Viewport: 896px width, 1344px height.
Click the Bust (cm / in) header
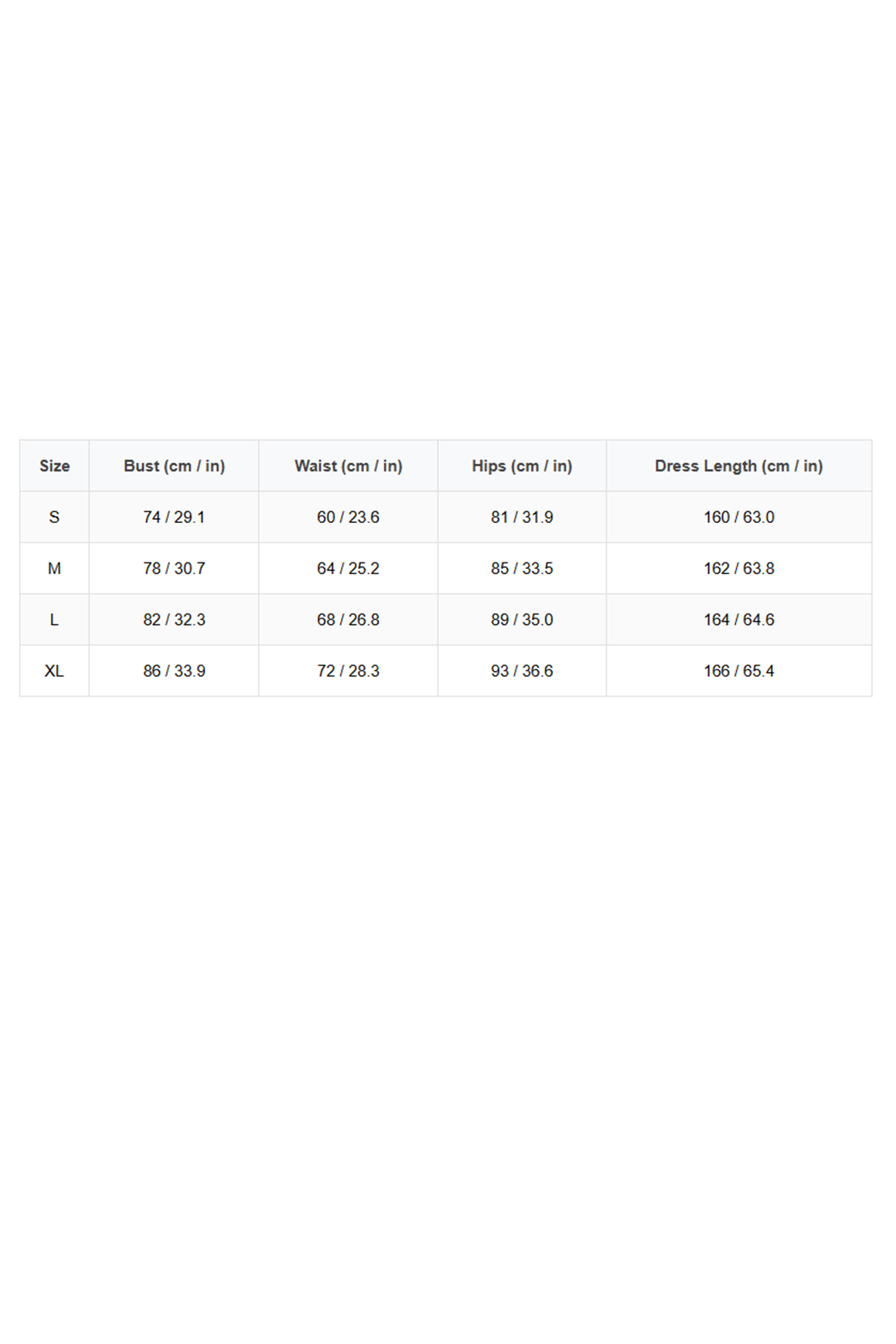click(x=174, y=466)
